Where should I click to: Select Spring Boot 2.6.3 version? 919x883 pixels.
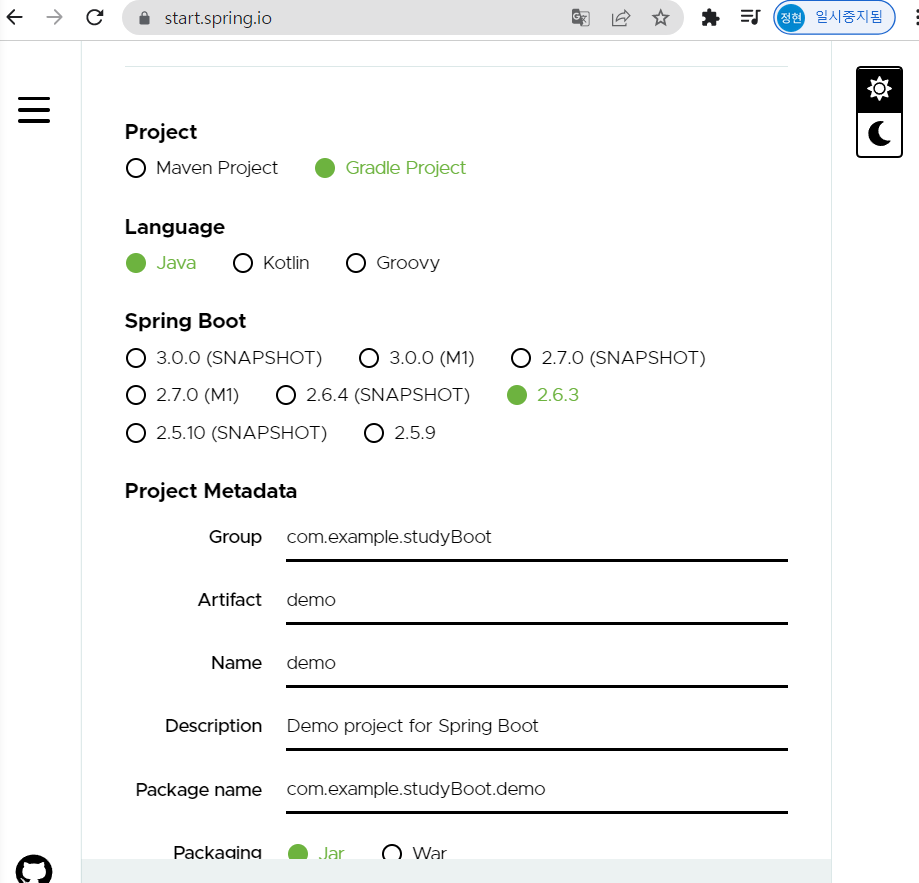tap(543, 395)
